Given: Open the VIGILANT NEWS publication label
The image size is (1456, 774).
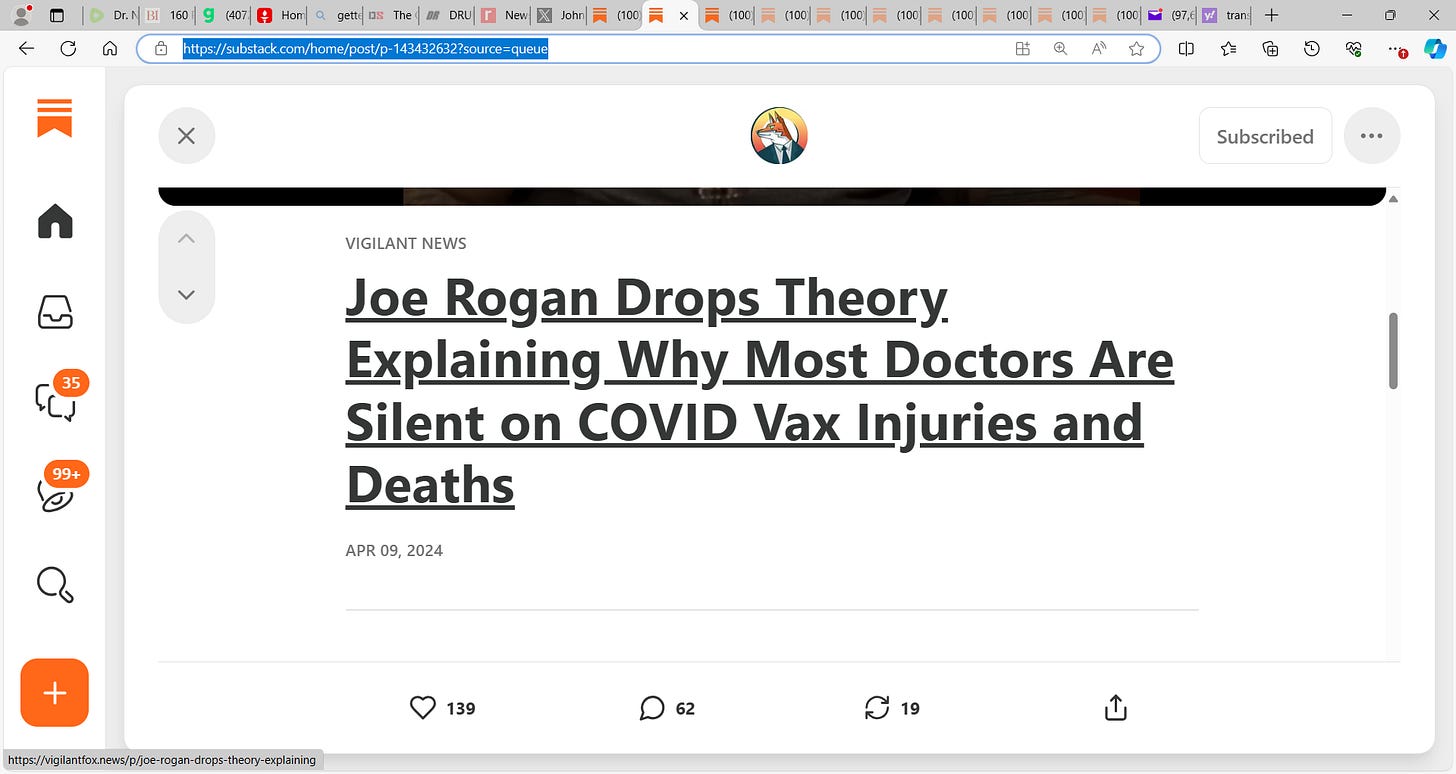Looking at the screenshot, I should coord(406,243).
